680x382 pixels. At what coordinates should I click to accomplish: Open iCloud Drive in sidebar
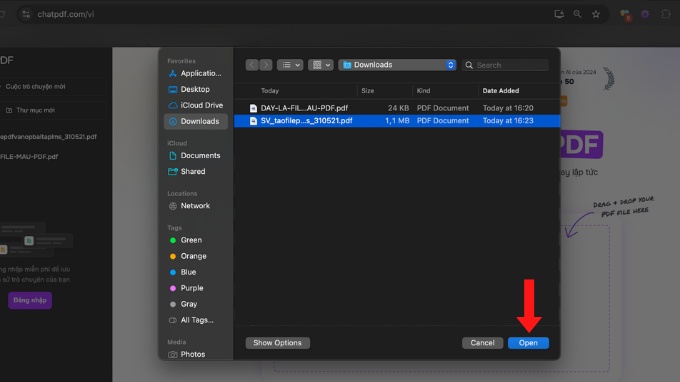tap(196, 105)
